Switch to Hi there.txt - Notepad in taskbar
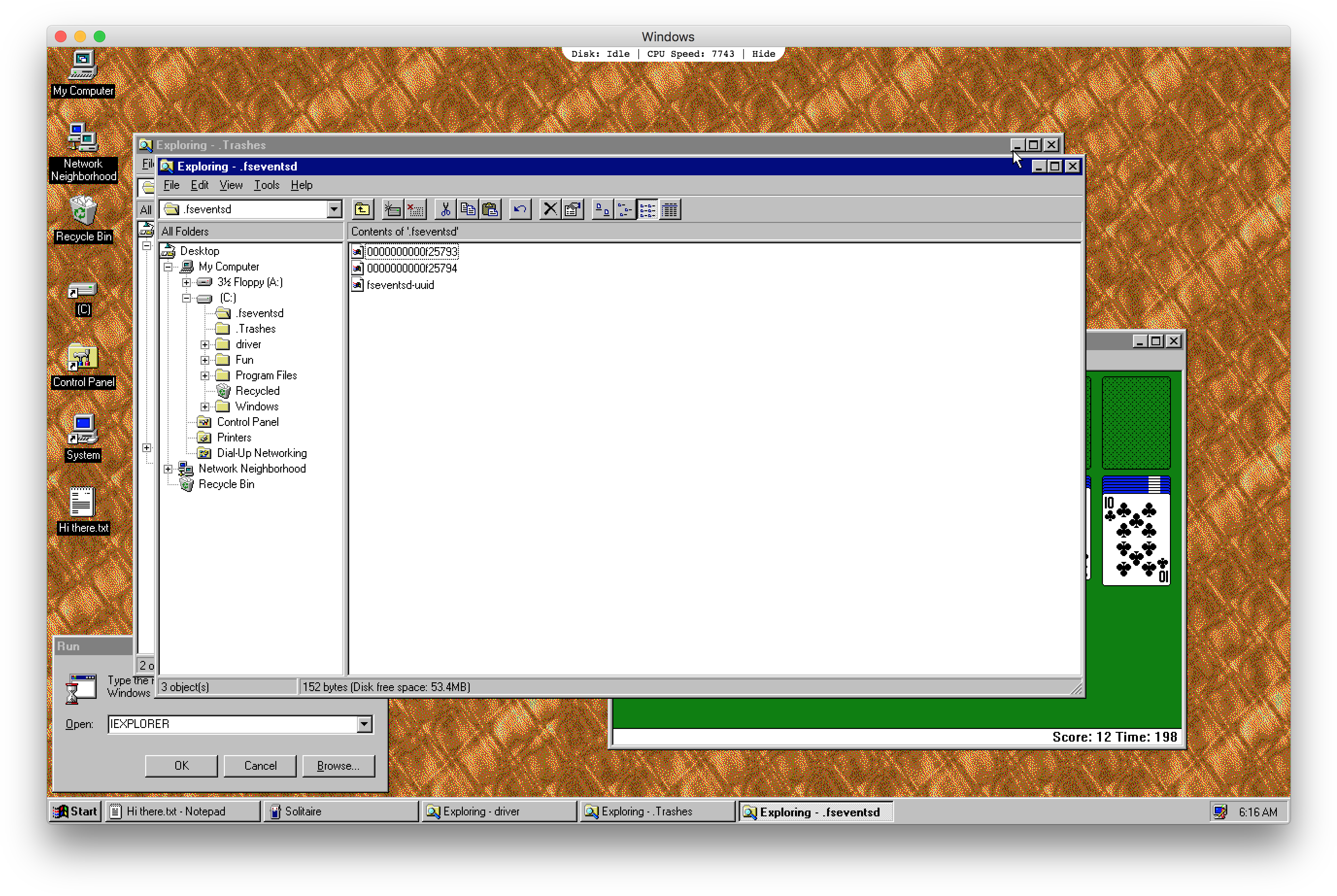Screen dimensions: 1337x896 [182, 811]
